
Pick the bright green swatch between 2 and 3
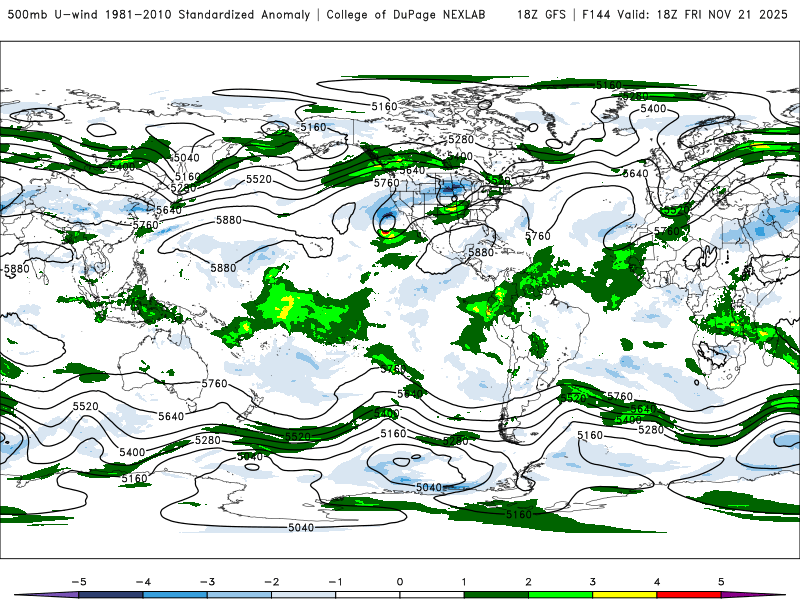tap(561, 595)
